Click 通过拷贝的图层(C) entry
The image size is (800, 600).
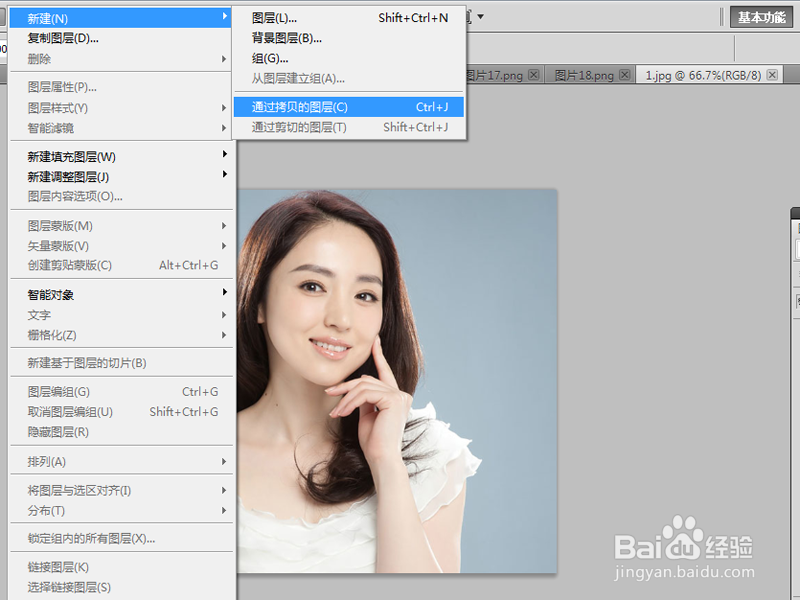pyautogui.click(x=349, y=107)
